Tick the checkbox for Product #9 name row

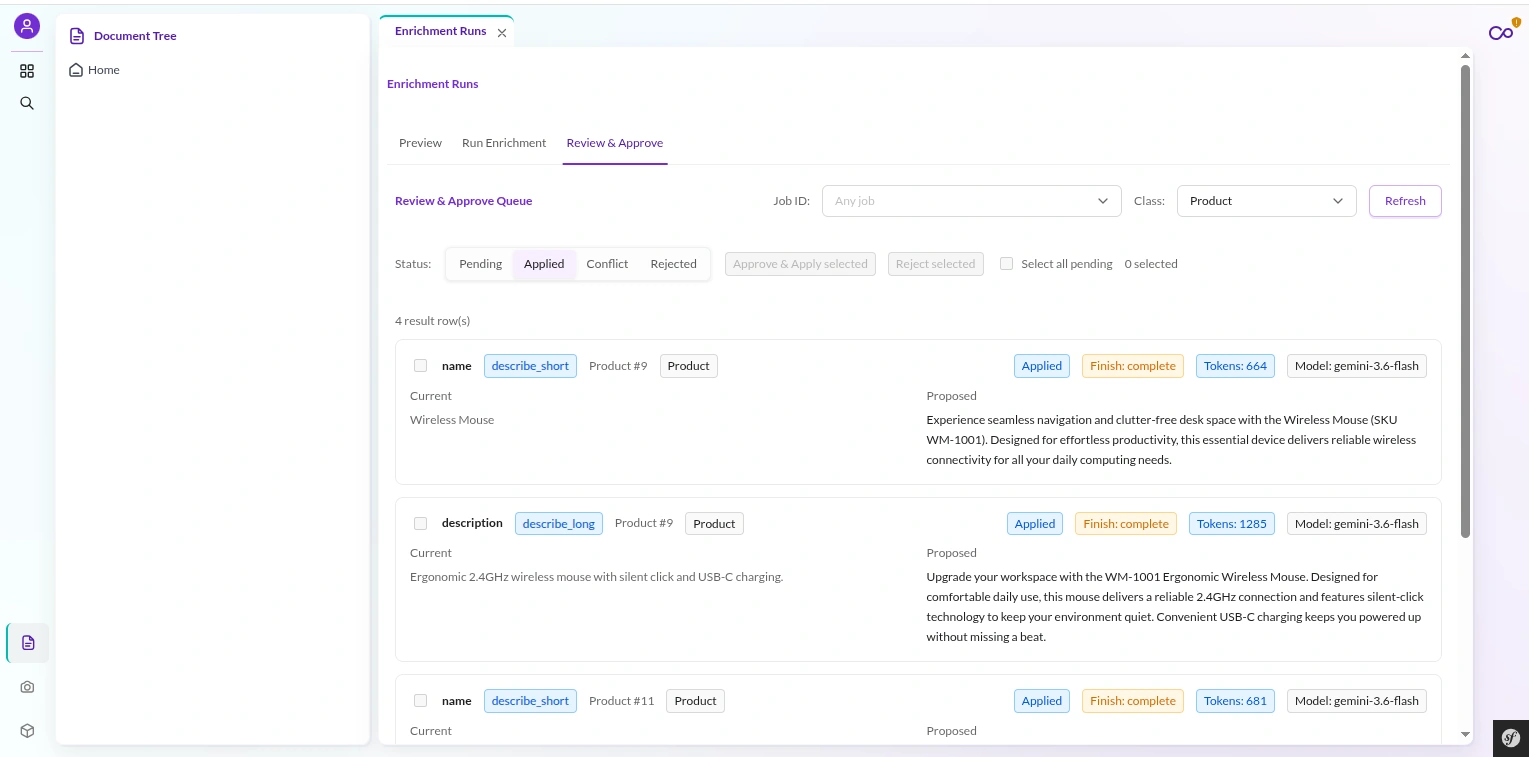coord(420,366)
